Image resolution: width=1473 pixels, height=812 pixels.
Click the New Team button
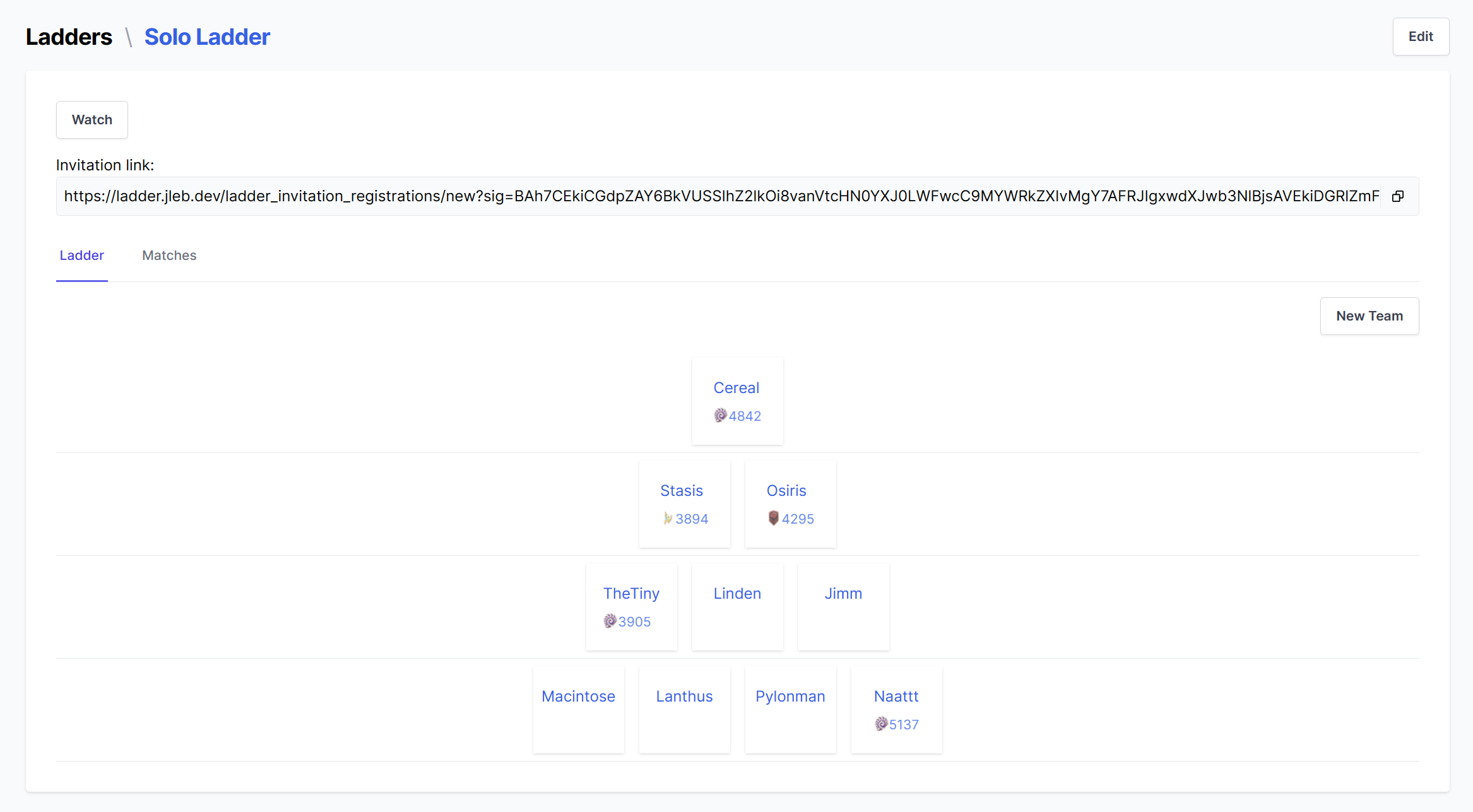click(x=1369, y=316)
